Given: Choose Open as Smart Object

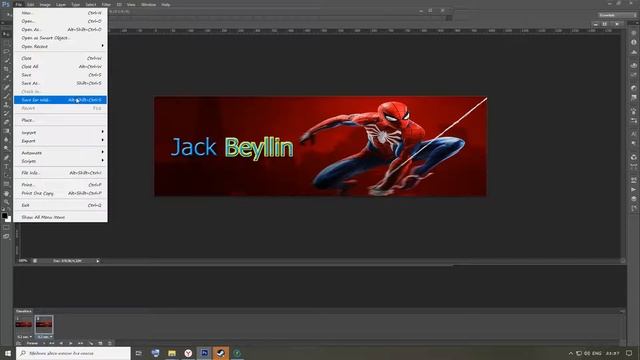Looking at the screenshot, I should click(60, 38).
